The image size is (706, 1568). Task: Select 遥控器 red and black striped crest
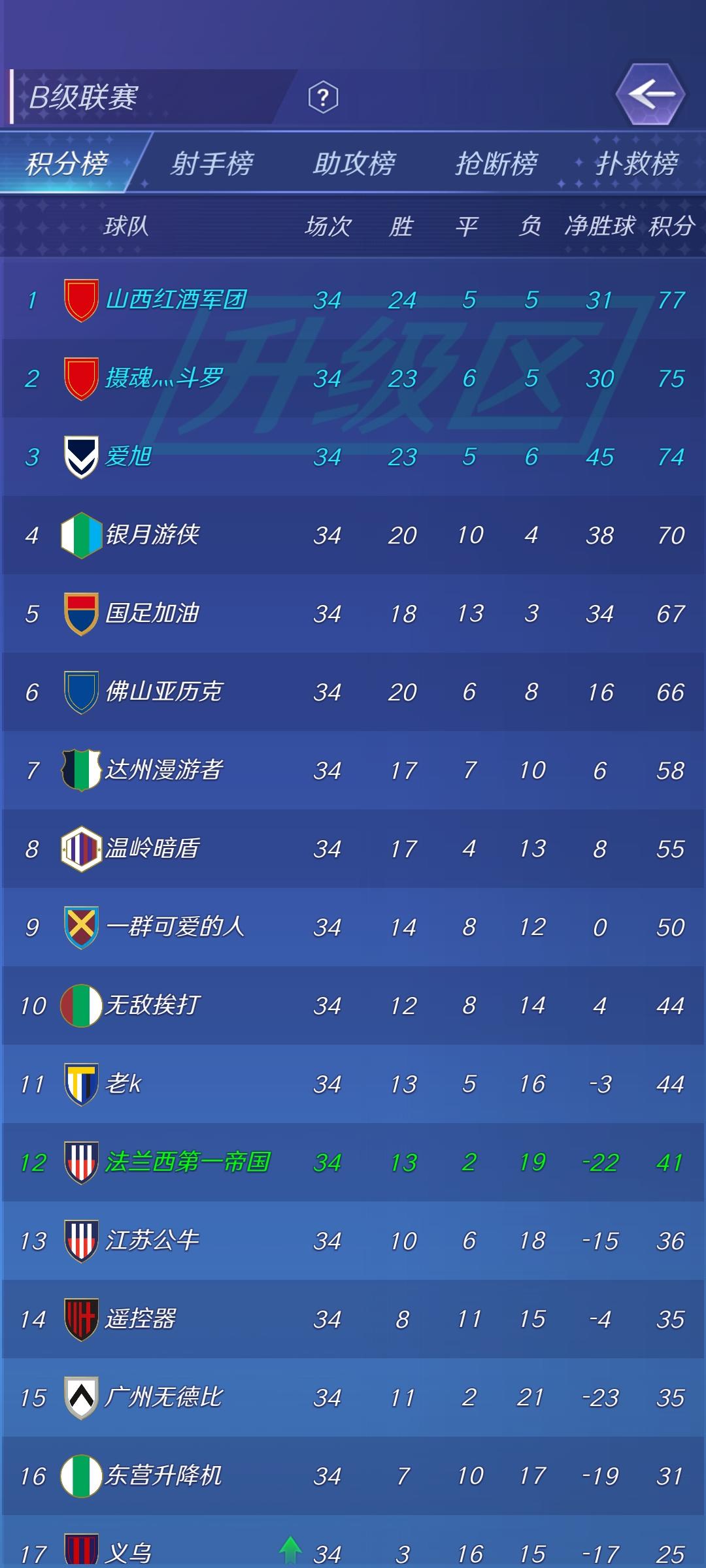[81, 1319]
